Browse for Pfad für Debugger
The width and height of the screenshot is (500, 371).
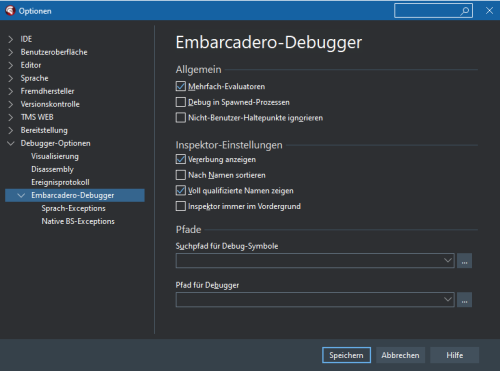coord(464,300)
